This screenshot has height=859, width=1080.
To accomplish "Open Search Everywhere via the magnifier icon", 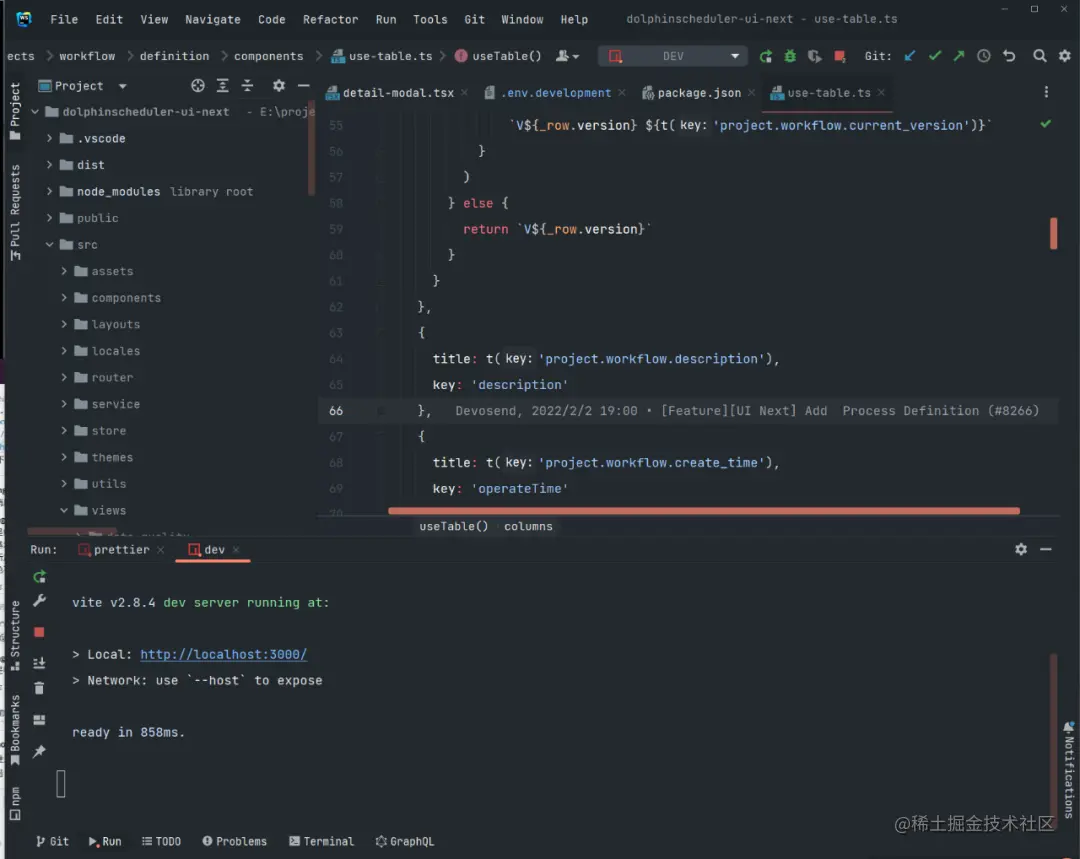I will (1040, 56).
